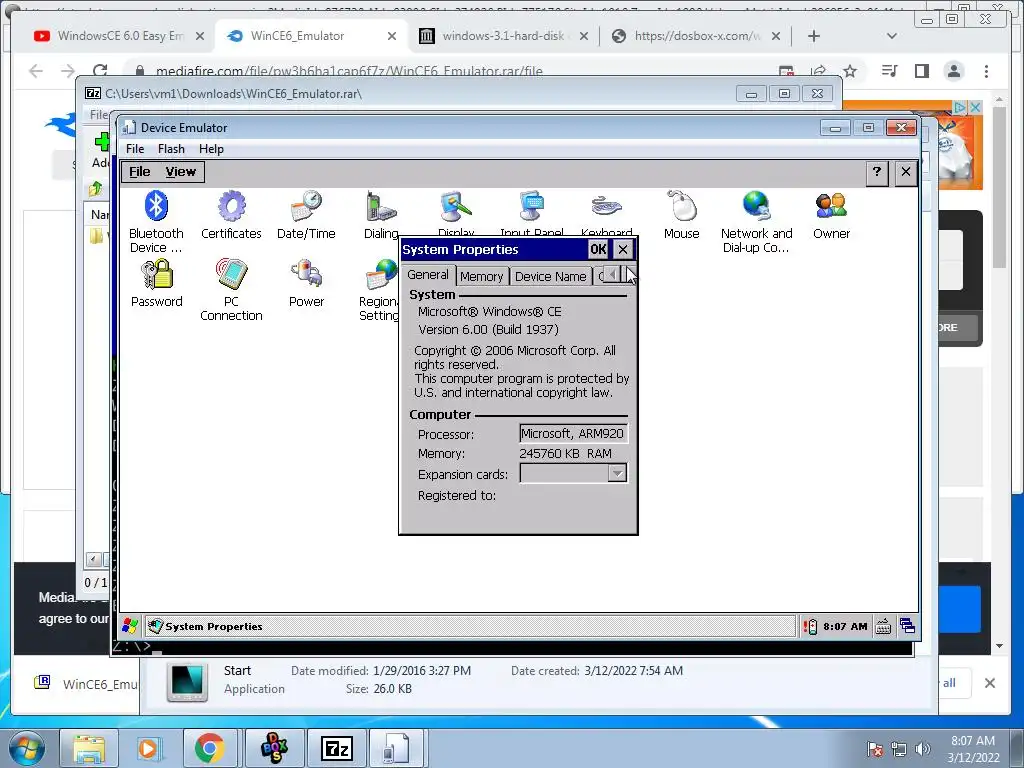The width and height of the screenshot is (1024, 768).
Task: Click the CE taskbar show desktop icon
Action: pyautogui.click(x=907, y=626)
